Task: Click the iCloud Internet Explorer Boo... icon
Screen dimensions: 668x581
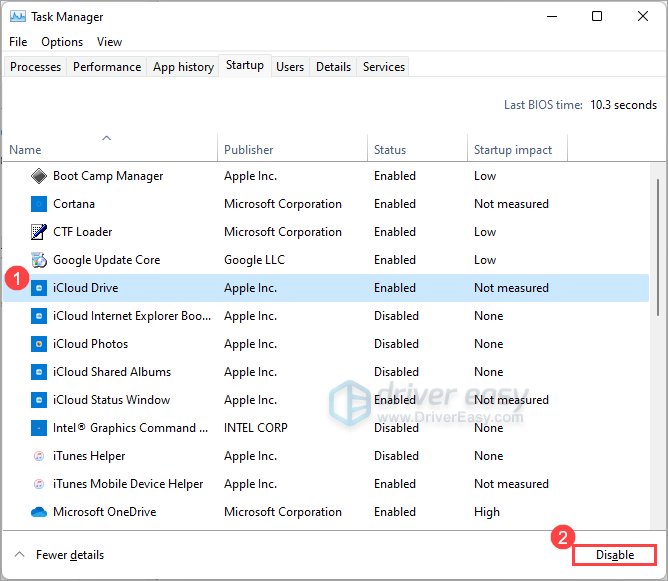Action: pyautogui.click(x=39, y=316)
